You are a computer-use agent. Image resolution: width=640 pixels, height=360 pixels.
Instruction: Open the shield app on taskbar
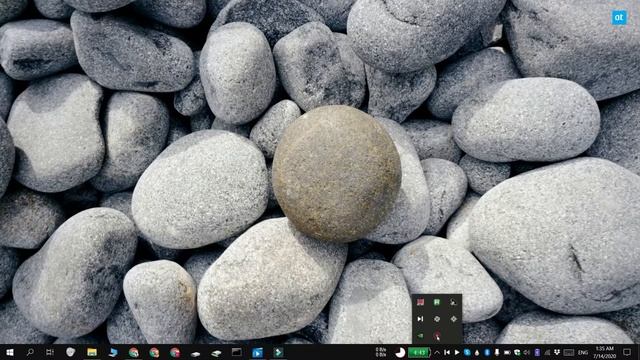[x=71, y=352]
